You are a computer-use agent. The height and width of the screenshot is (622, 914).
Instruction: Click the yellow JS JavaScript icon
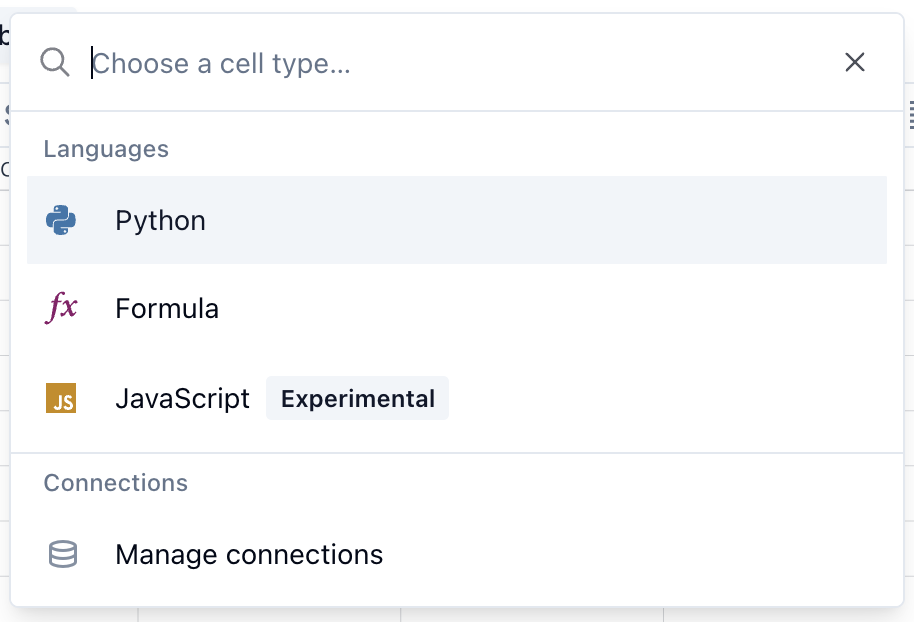point(61,399)
